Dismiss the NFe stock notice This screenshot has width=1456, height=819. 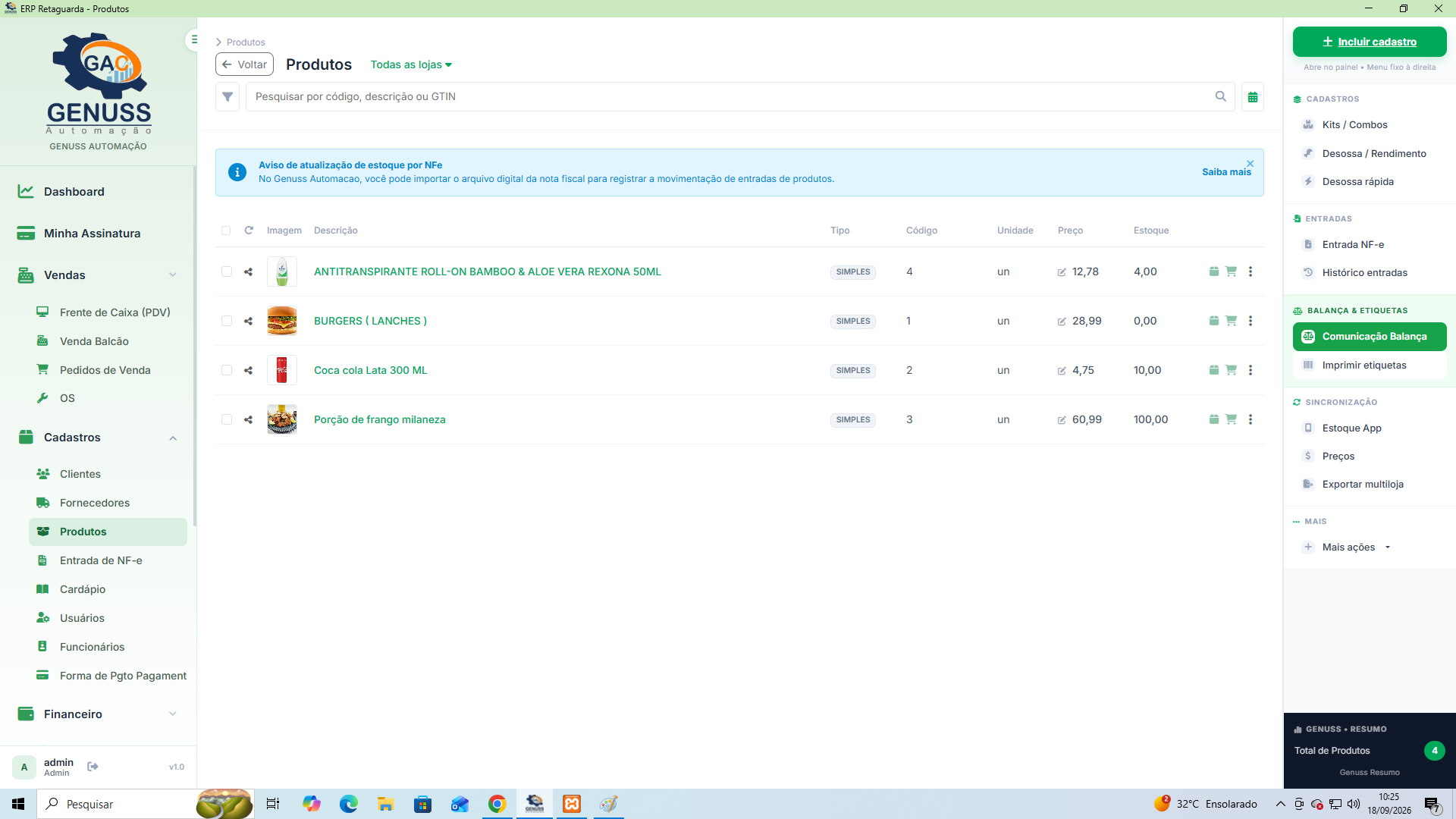coord(1250,164)
